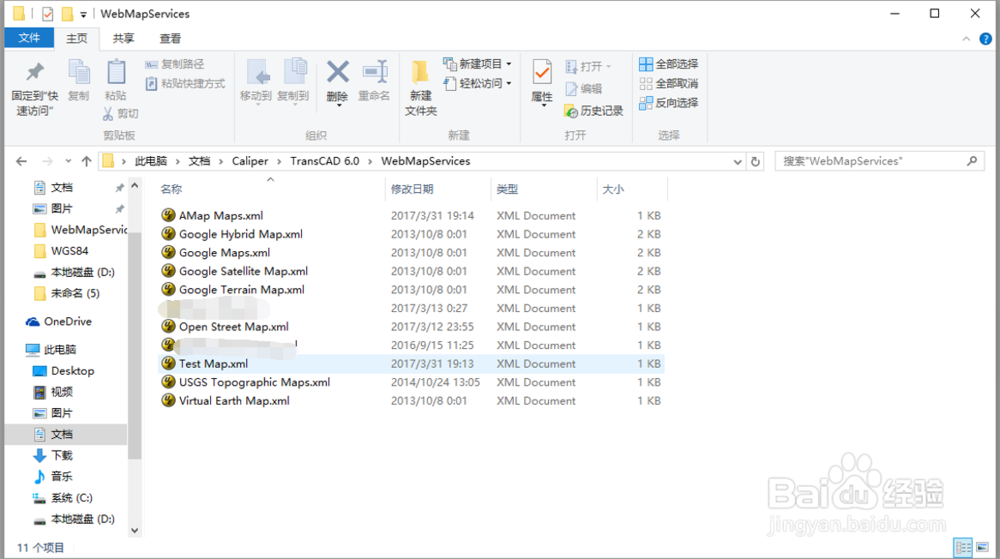Screen dimensions: 1000x559
Task: Click Paste Shortcut (粘贴快捷方式)
Action: (185, 83)
